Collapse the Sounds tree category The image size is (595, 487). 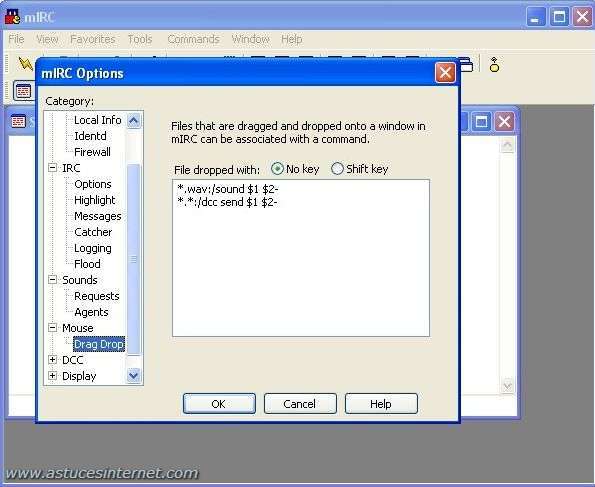[53, 279]
